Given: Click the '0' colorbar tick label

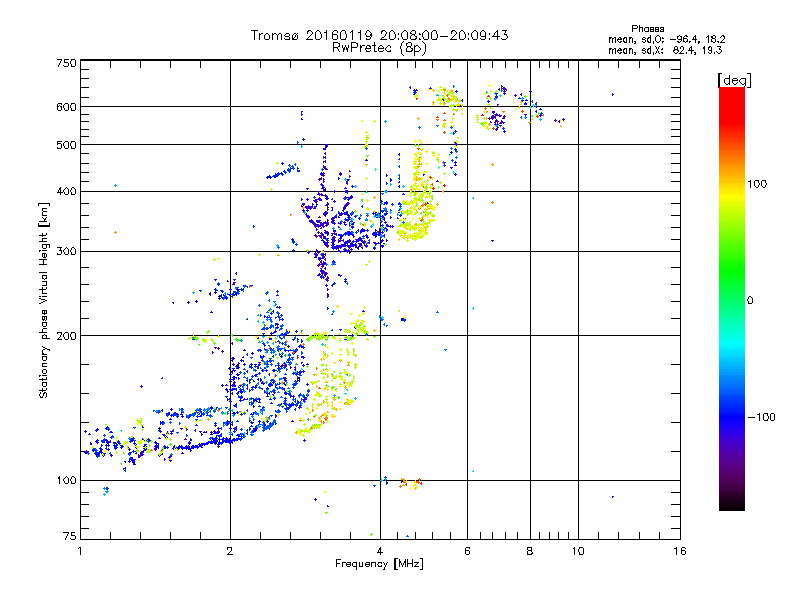Looking at the screenshot, I should coord(750,301).
